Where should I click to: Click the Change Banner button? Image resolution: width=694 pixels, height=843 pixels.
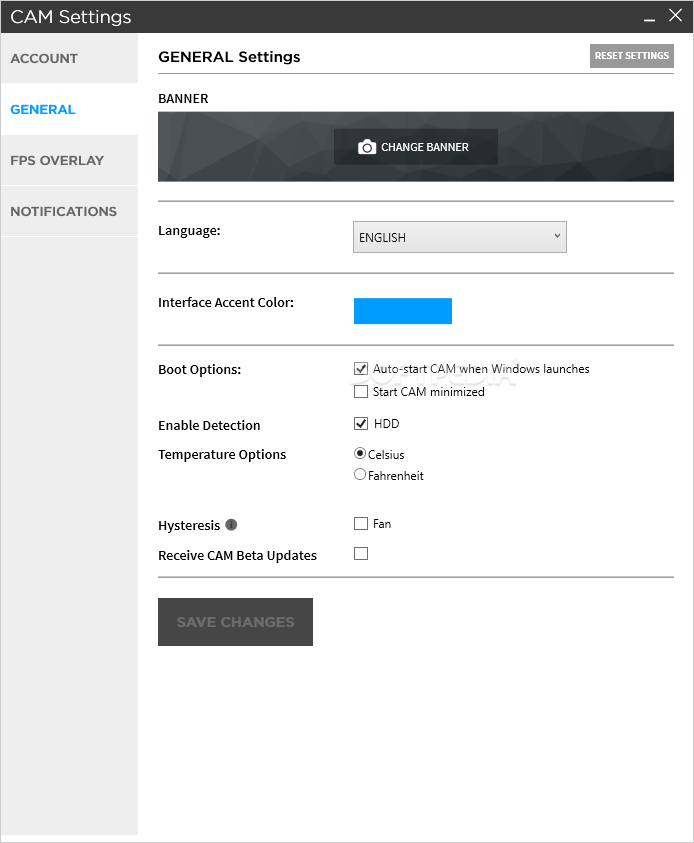point(416,147)
